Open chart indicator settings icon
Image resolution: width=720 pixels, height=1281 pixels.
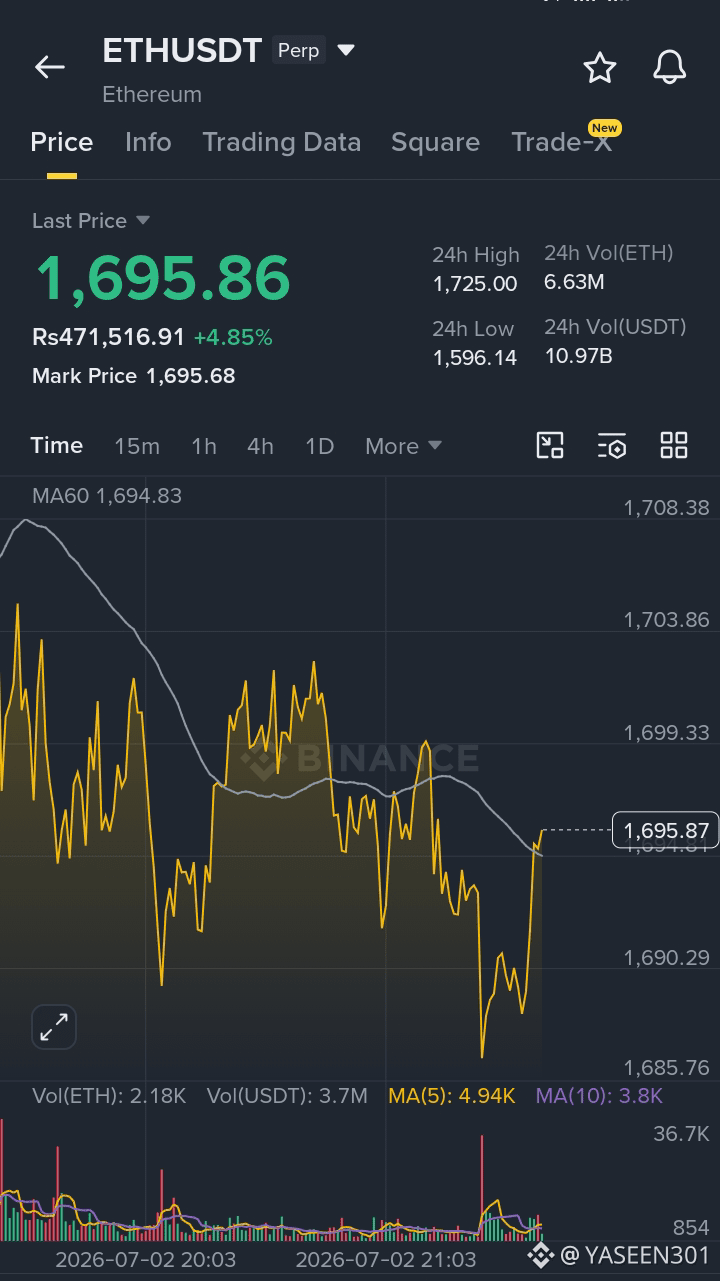click(x=612, y=446)
